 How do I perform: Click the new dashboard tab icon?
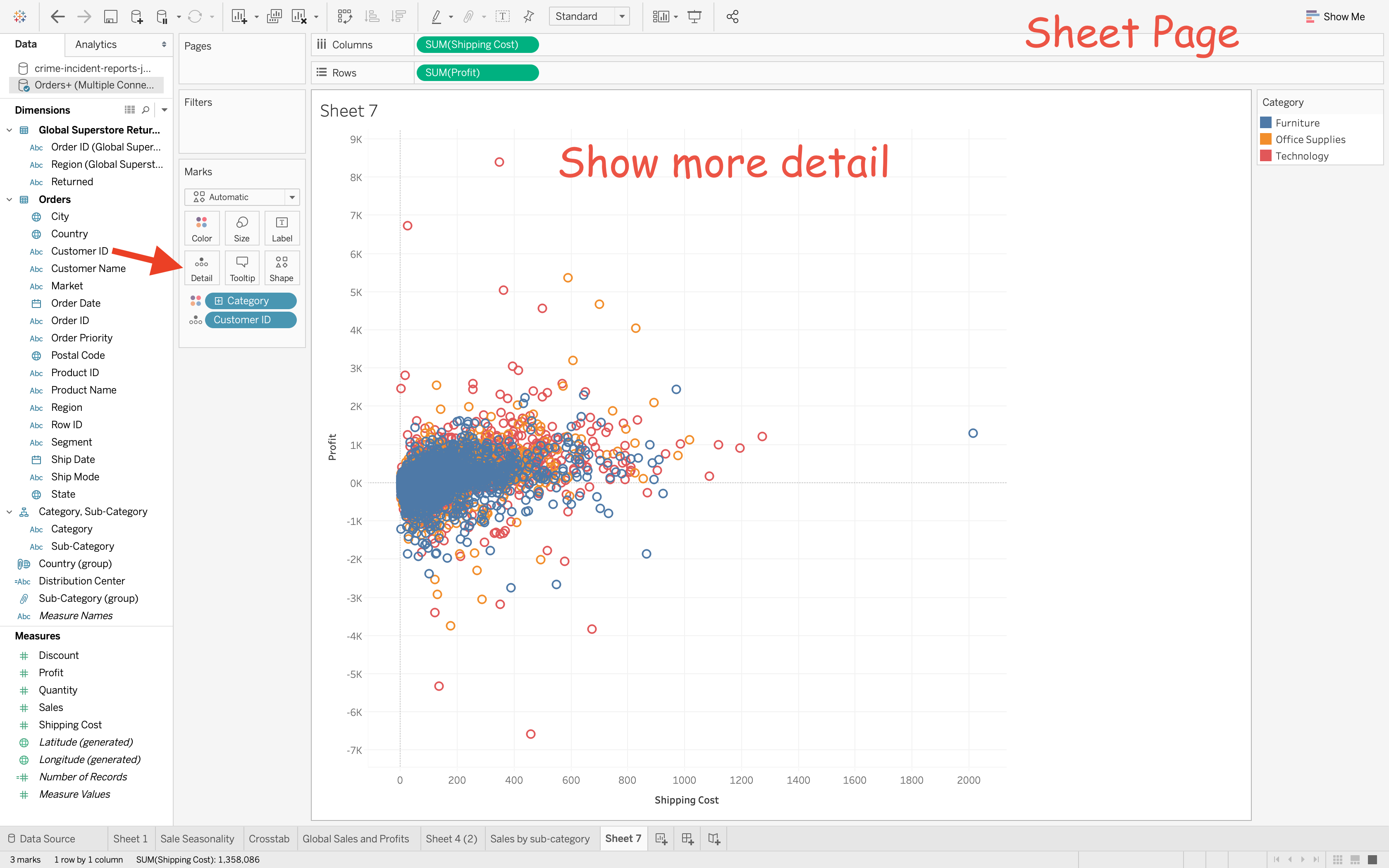point(687,839)
